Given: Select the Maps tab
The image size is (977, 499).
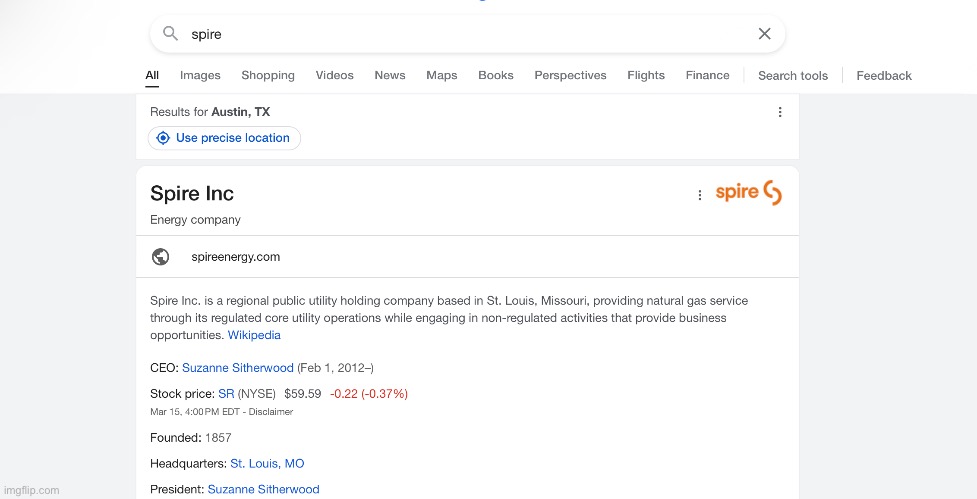Looking at the screenshot, I should [441, 75].
